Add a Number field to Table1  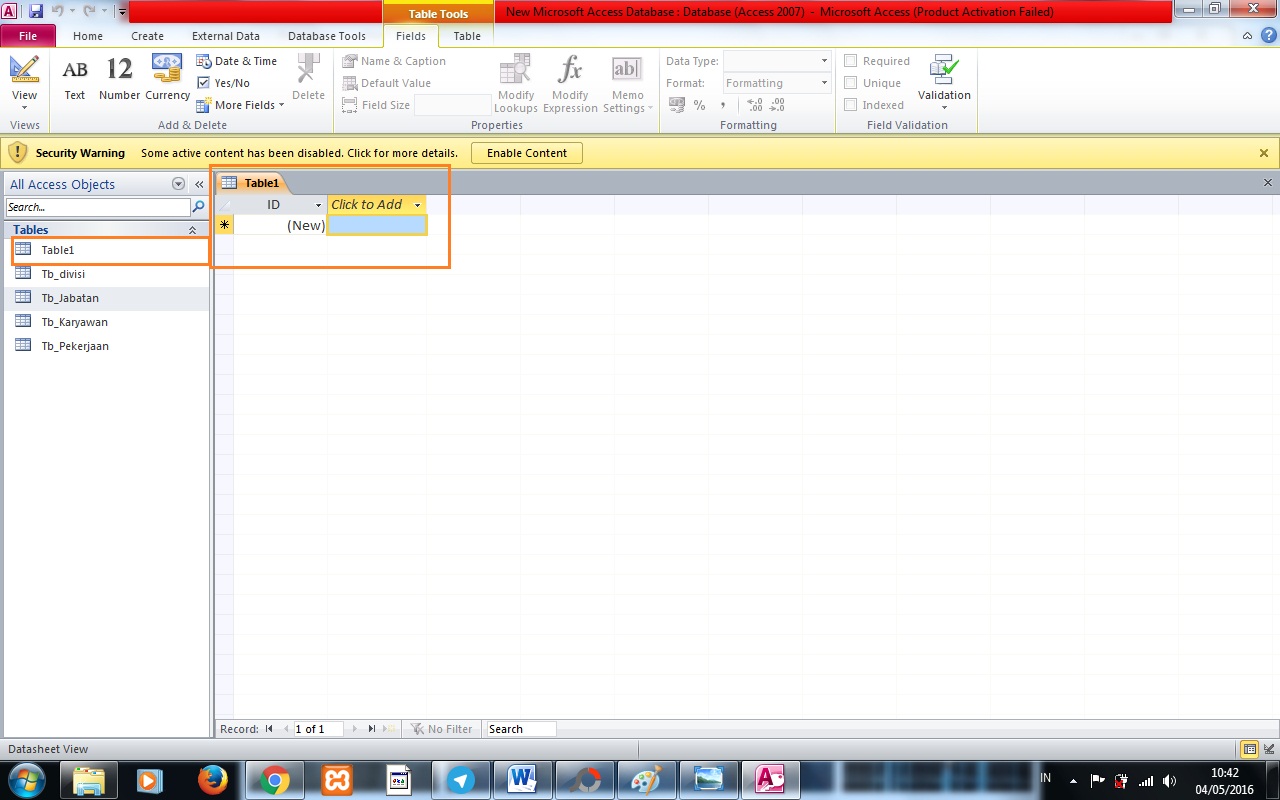point(118,75)
